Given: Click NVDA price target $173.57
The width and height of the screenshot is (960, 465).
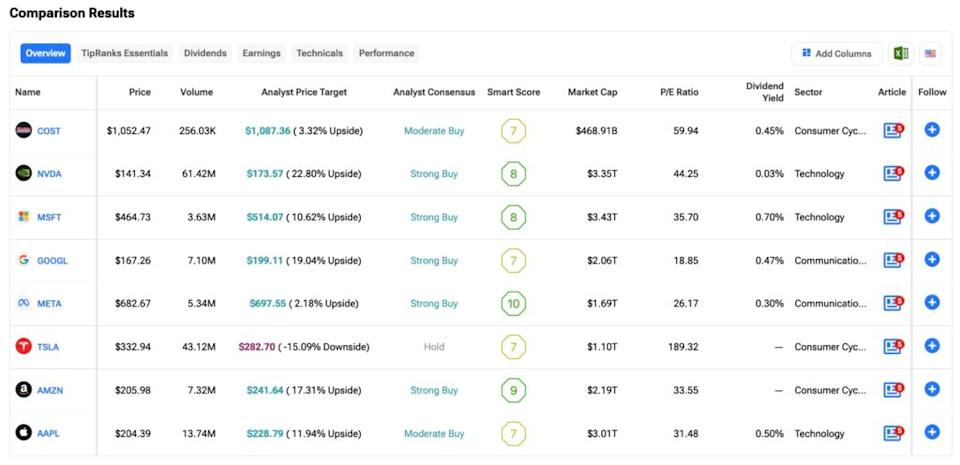Looking at the screenshot, I should click(x=265, y=174).
